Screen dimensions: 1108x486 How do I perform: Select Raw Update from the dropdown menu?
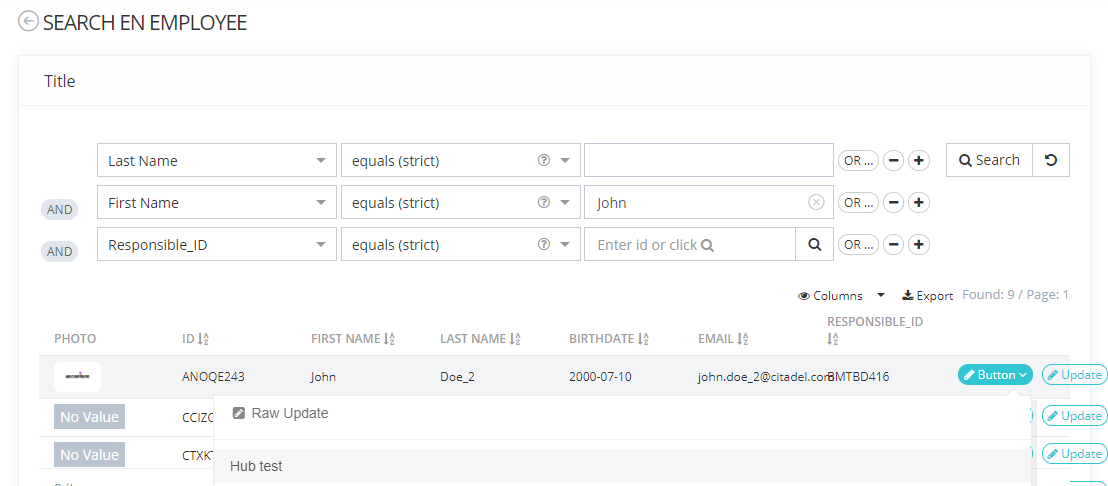pyautogui.click(x=289, y=413)
